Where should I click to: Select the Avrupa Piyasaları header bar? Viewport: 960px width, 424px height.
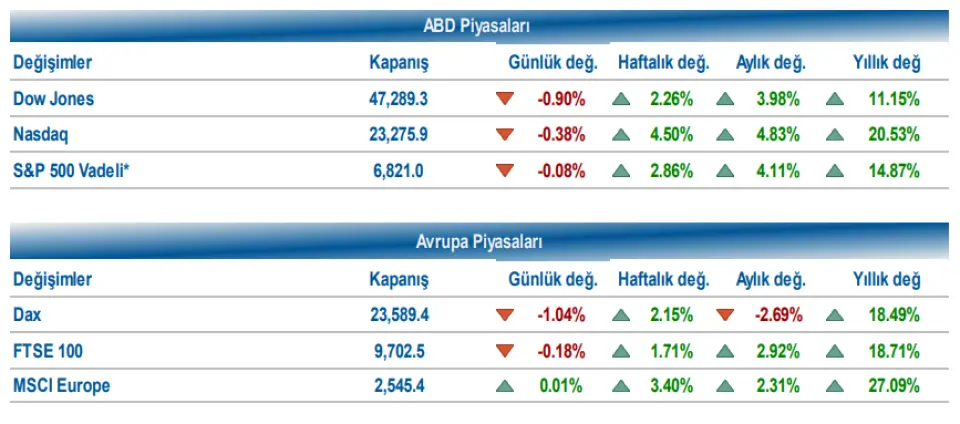coord(480,242)
